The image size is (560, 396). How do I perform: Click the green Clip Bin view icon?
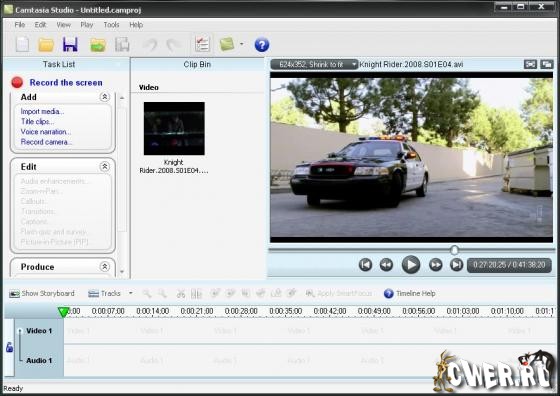(x=227, y=44)
